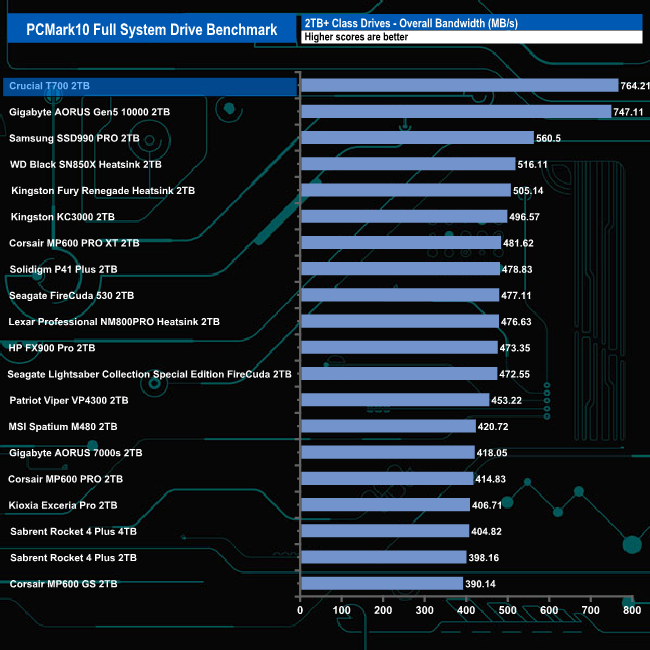Click the value '496.57'
The image size is (650, 650).
[524, 217]
